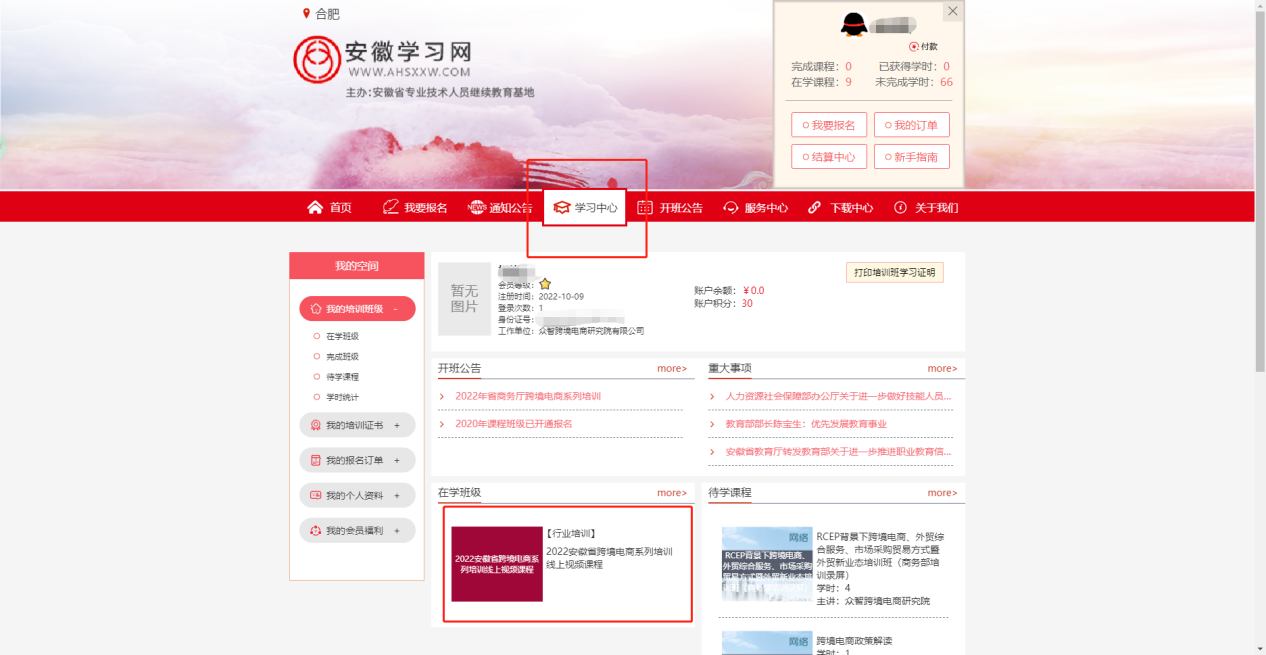Image resolution: width=1266 pixels, height=655 pixels.
Task: Open news 安徽省教育厅转发教育部关于进一步推进职业教育
Action: pyautogui.click(x=838, y=451)
